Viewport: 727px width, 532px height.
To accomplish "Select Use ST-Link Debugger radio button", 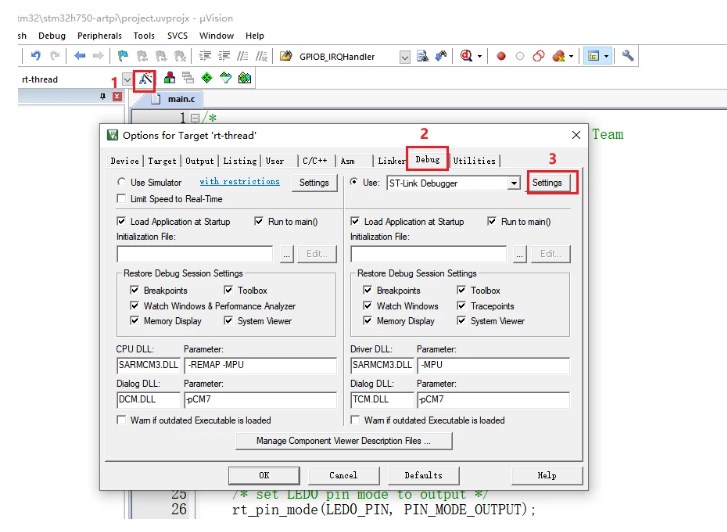I will [x=354, y=182].
